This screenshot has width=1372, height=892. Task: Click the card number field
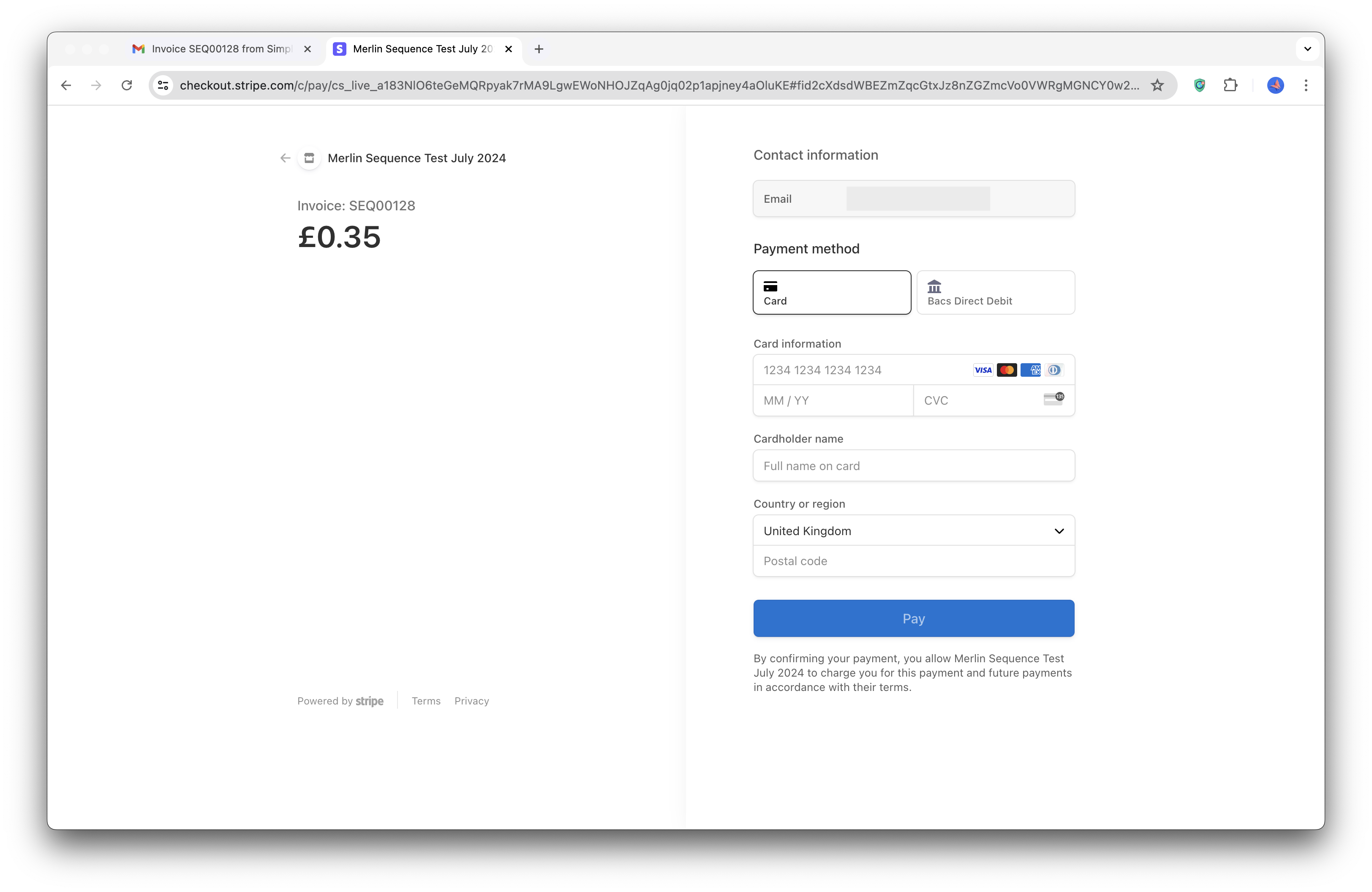point(914,370)
